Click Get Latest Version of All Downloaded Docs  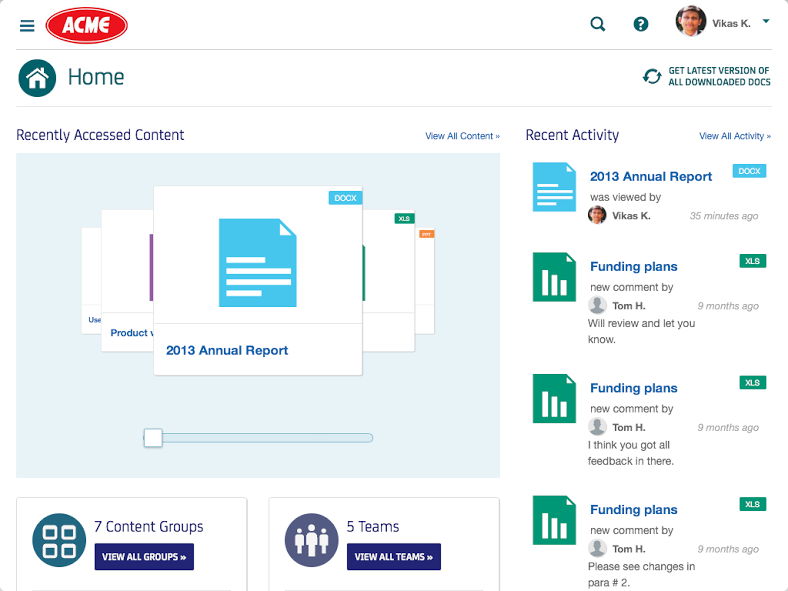click(719, 77)
